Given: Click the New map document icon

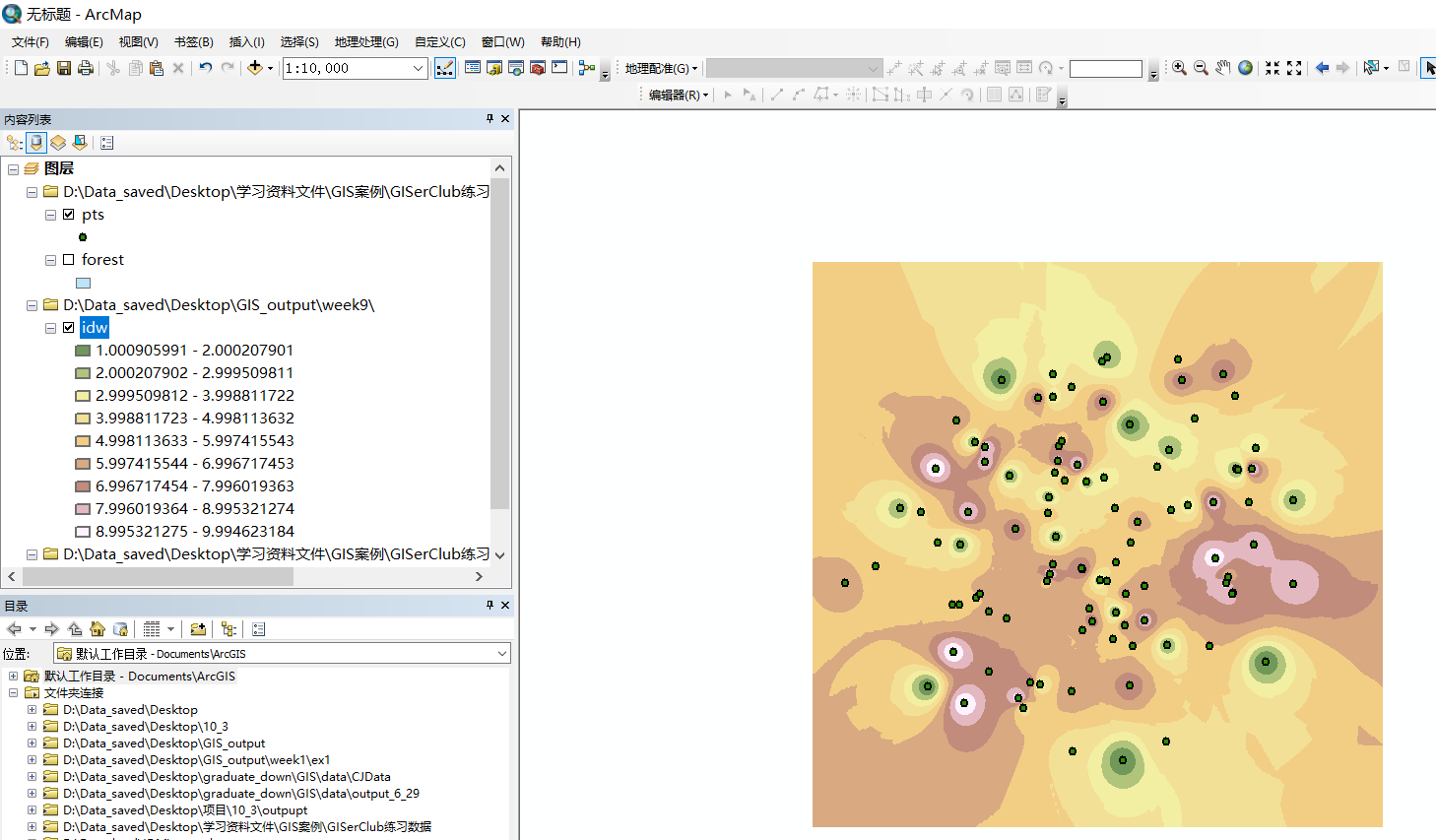Looking at the screenshot, I should point(21,68).
